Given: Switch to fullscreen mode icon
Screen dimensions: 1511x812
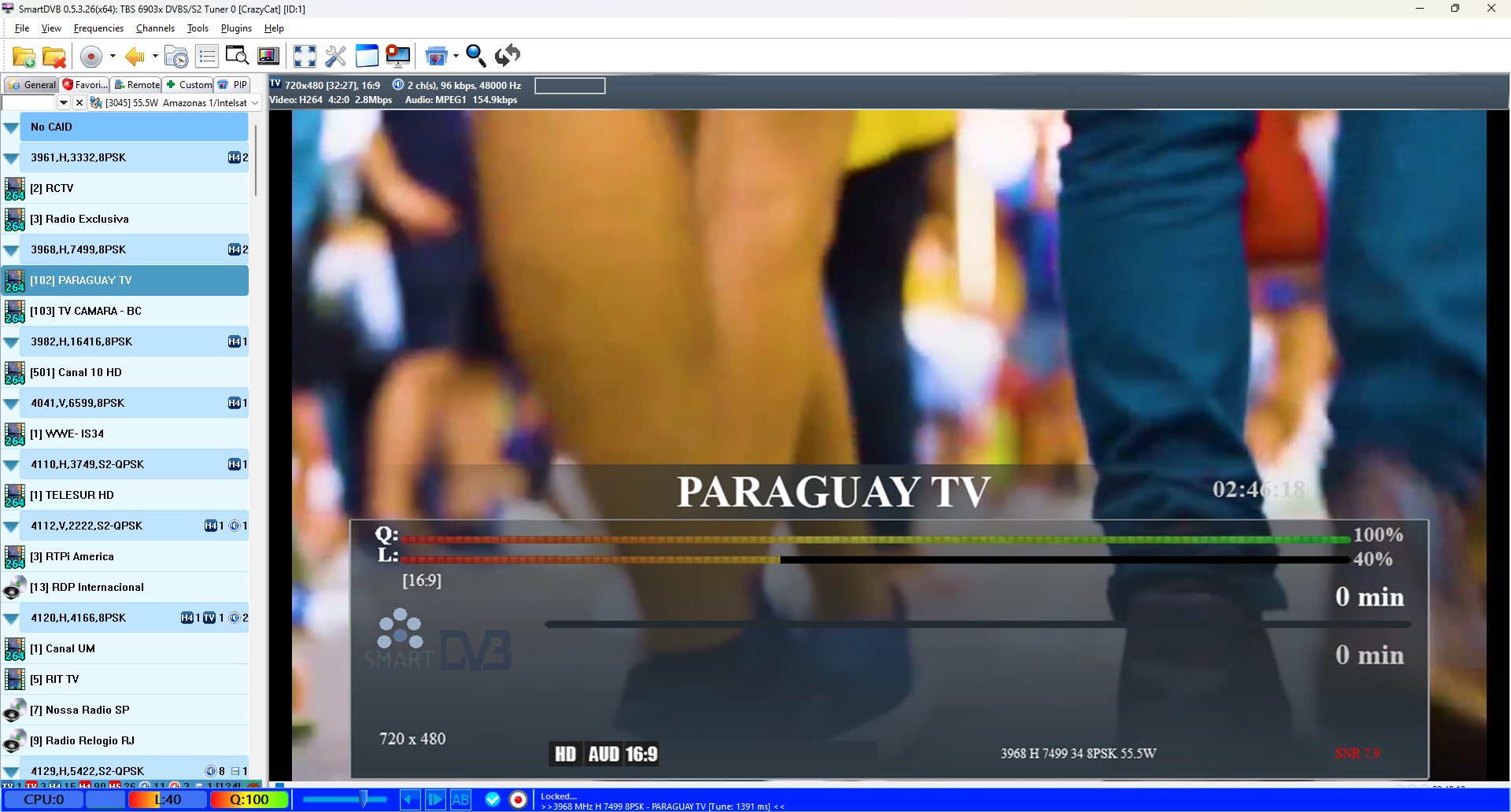Looking at the screenshot, I should [x=305, y=56].
